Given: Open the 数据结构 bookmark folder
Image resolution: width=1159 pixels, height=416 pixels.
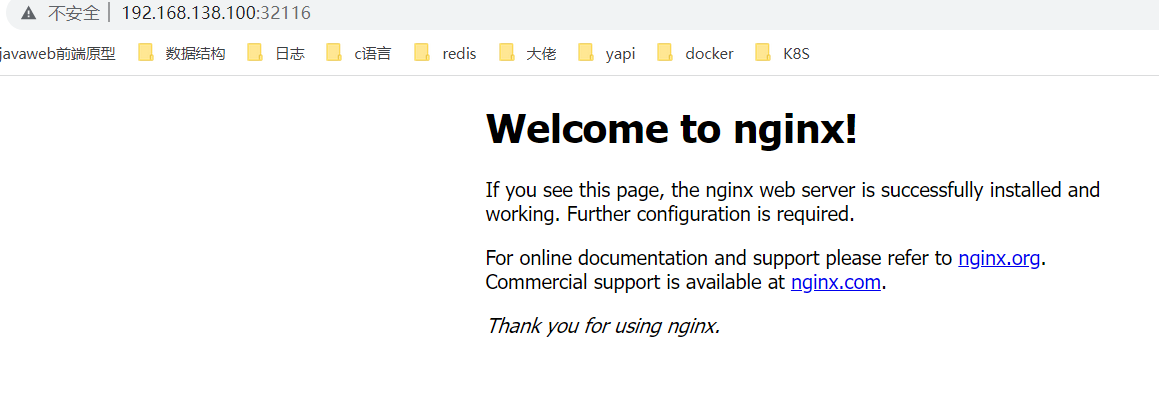Looking at the screenshot, I should (x=182, y=53).
